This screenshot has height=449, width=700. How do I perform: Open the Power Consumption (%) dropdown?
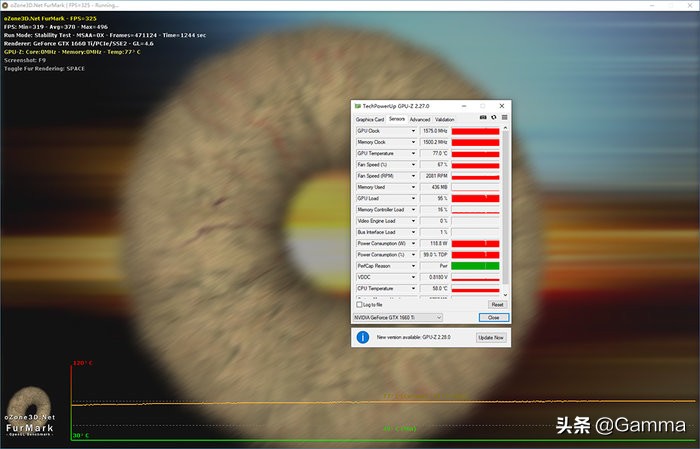(413, 254)
